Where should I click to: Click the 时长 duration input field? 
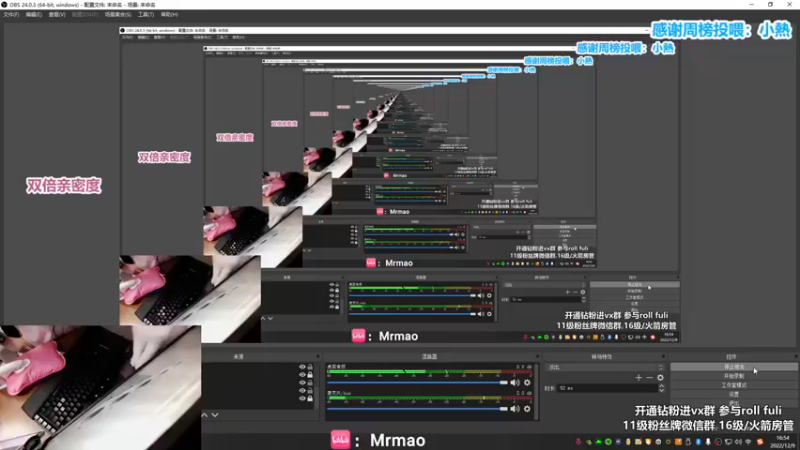(607, 388)
